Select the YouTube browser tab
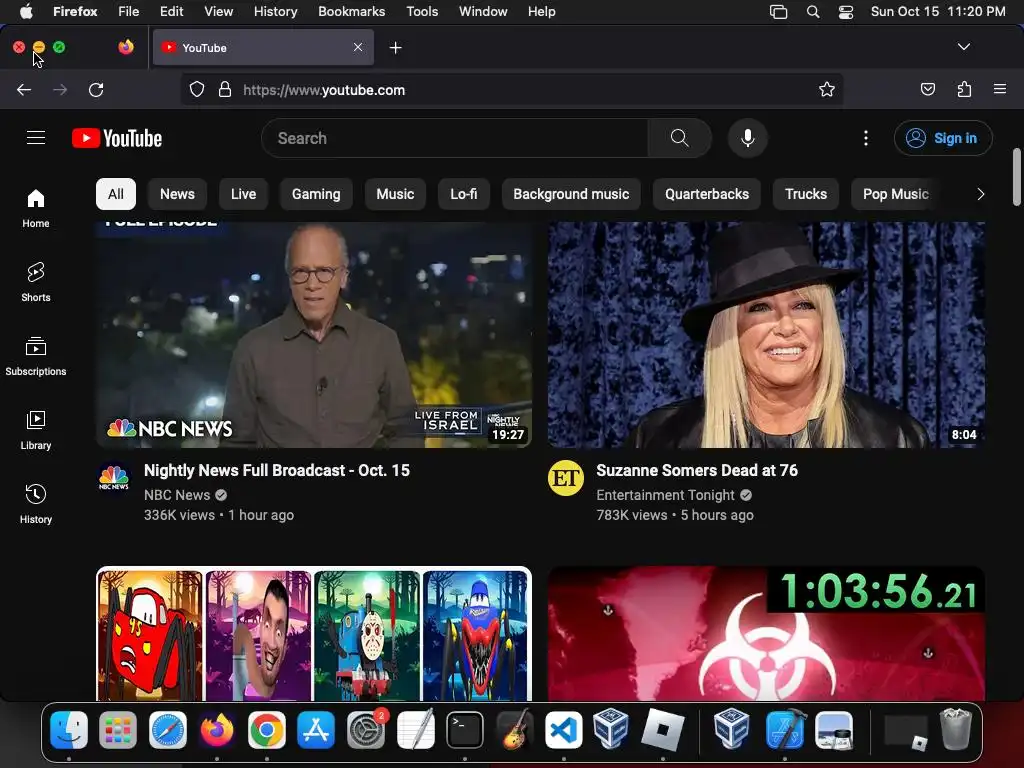This screenshot has width=1024, height=768. pos(263,48)
